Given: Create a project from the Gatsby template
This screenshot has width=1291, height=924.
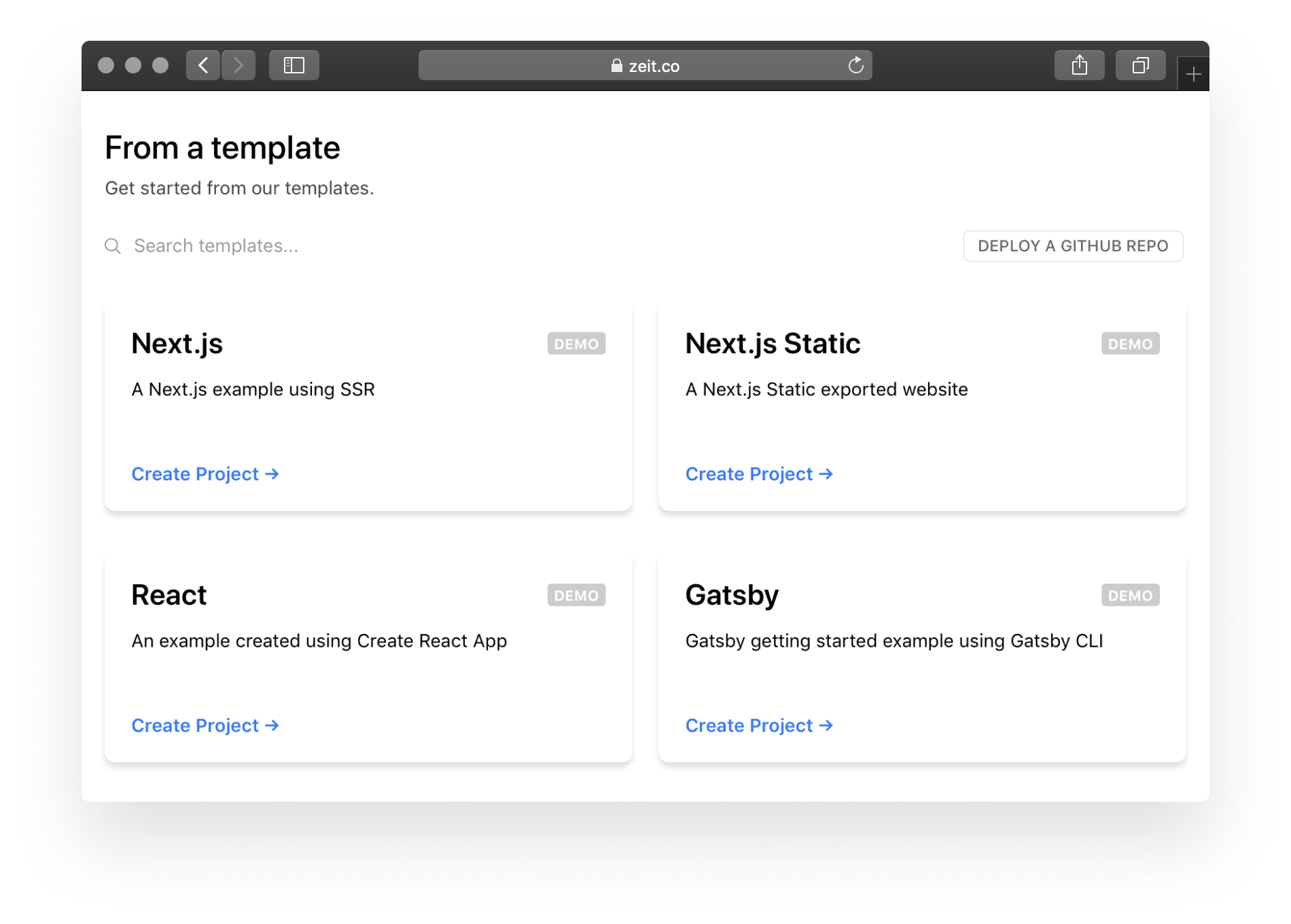Looking at the screenshot, I should pyautogui.click(x=759, y=725).
